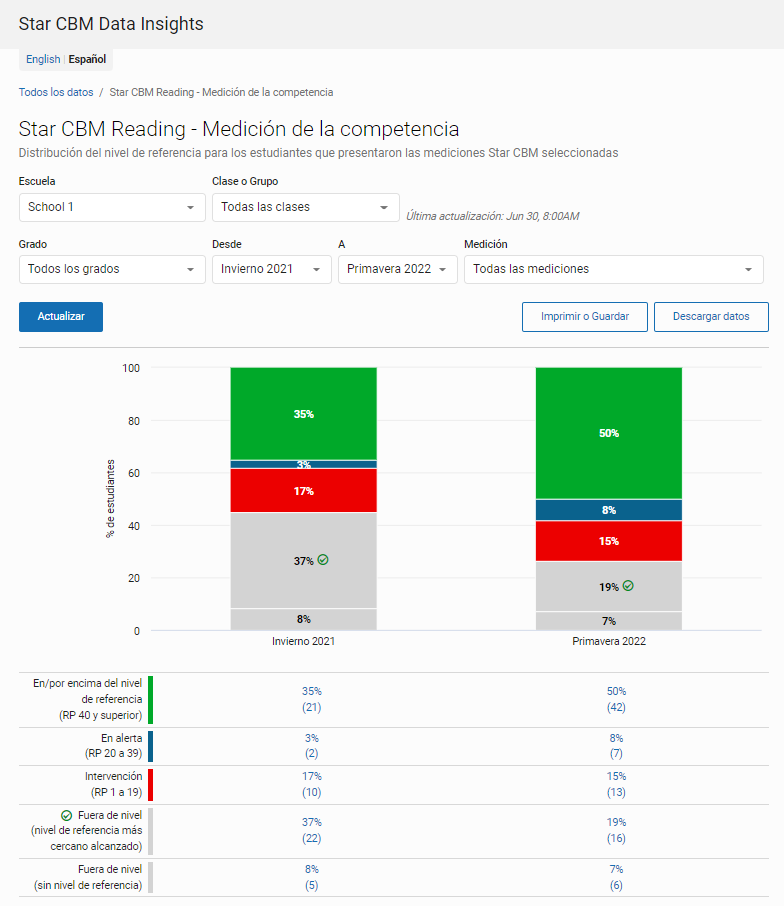
Task: Click Descargar datos button
Action: coord(711,317)
